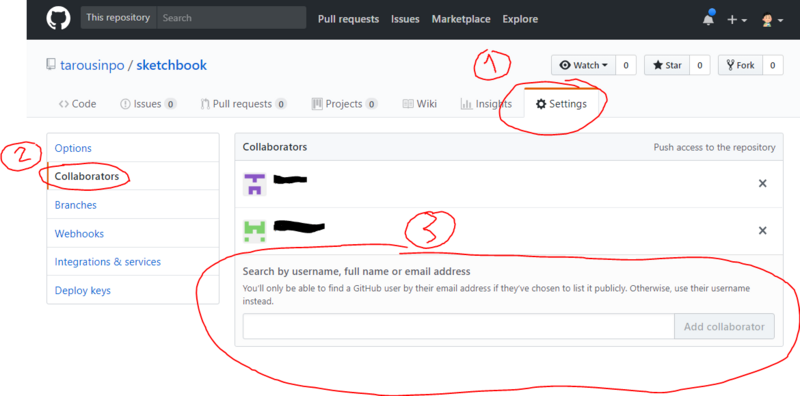
Task: Click 'Search by username, full name or email address'
Action: pos(357,271)
